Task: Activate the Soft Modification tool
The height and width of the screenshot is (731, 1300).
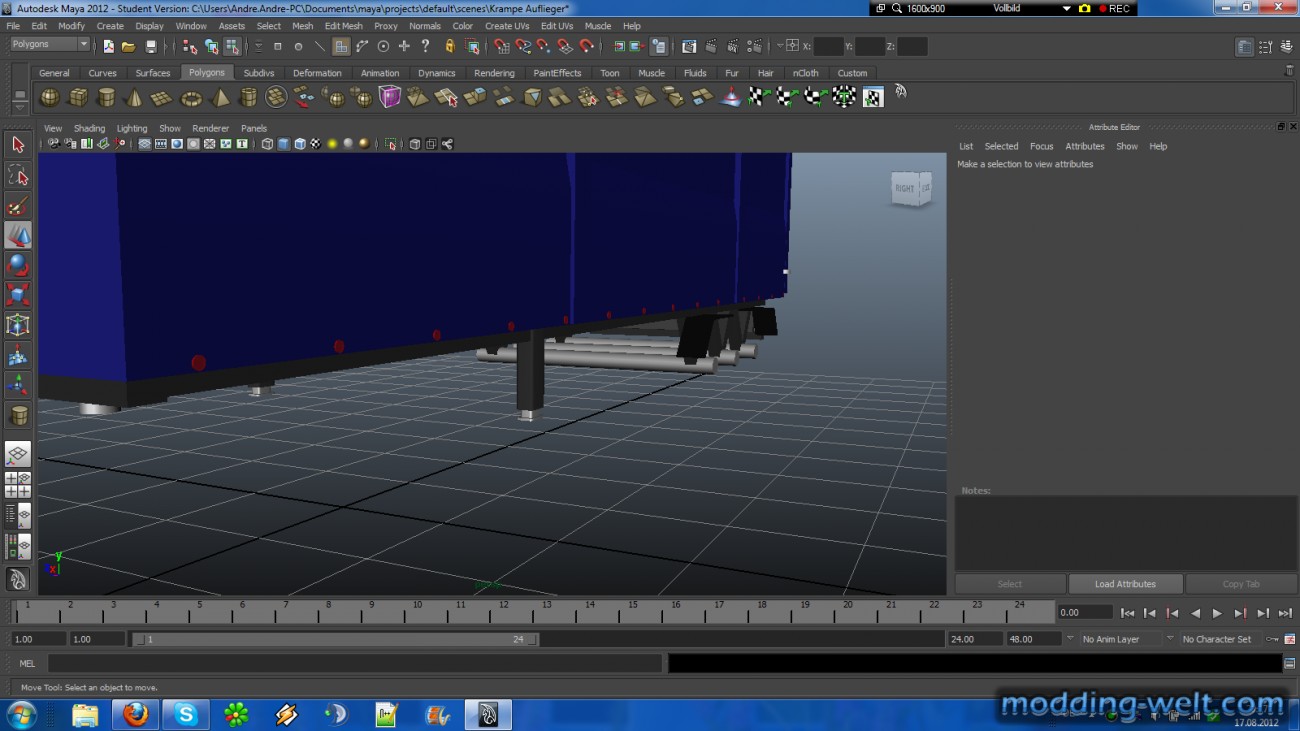Action: 18,355
